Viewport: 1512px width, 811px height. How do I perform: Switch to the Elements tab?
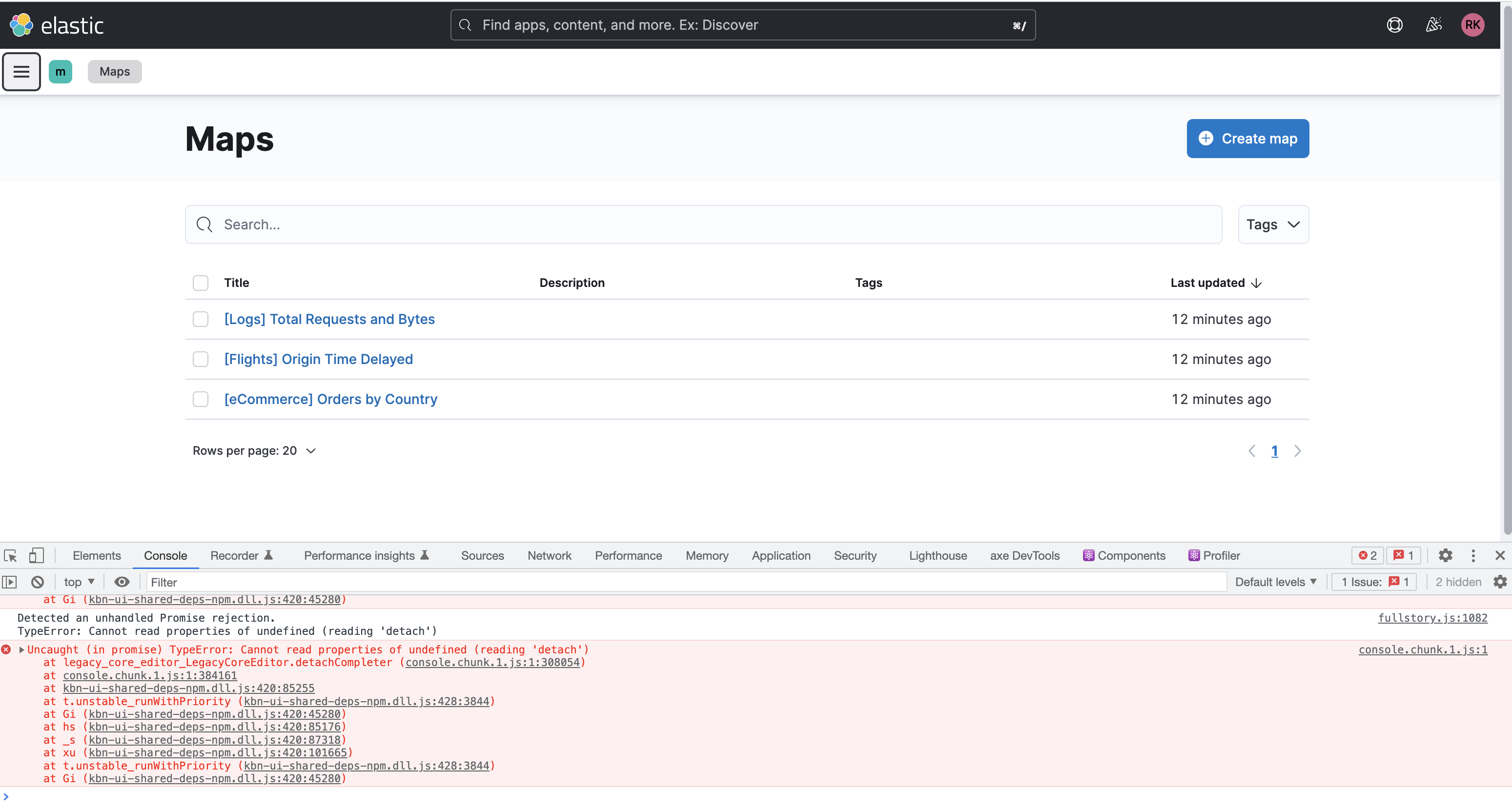(96, 556)
